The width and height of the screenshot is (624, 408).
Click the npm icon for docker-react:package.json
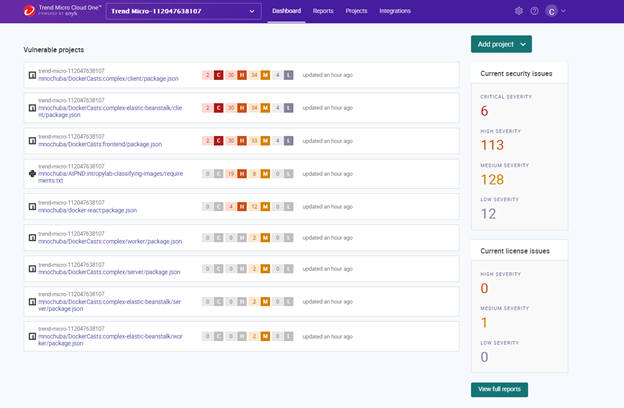(32, 207)
